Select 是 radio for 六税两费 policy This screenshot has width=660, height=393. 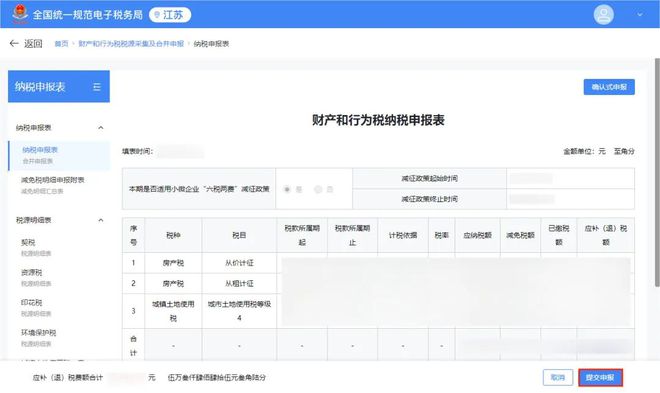[287, 189]
